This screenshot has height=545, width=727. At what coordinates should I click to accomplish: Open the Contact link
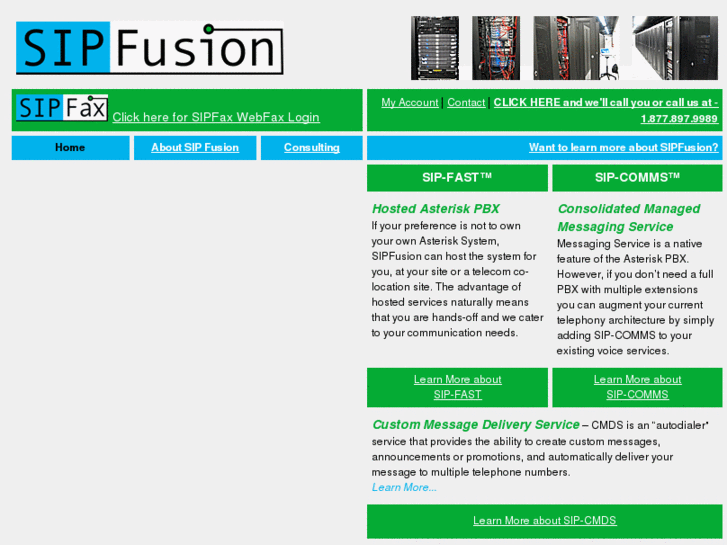[x=466, y=103]
